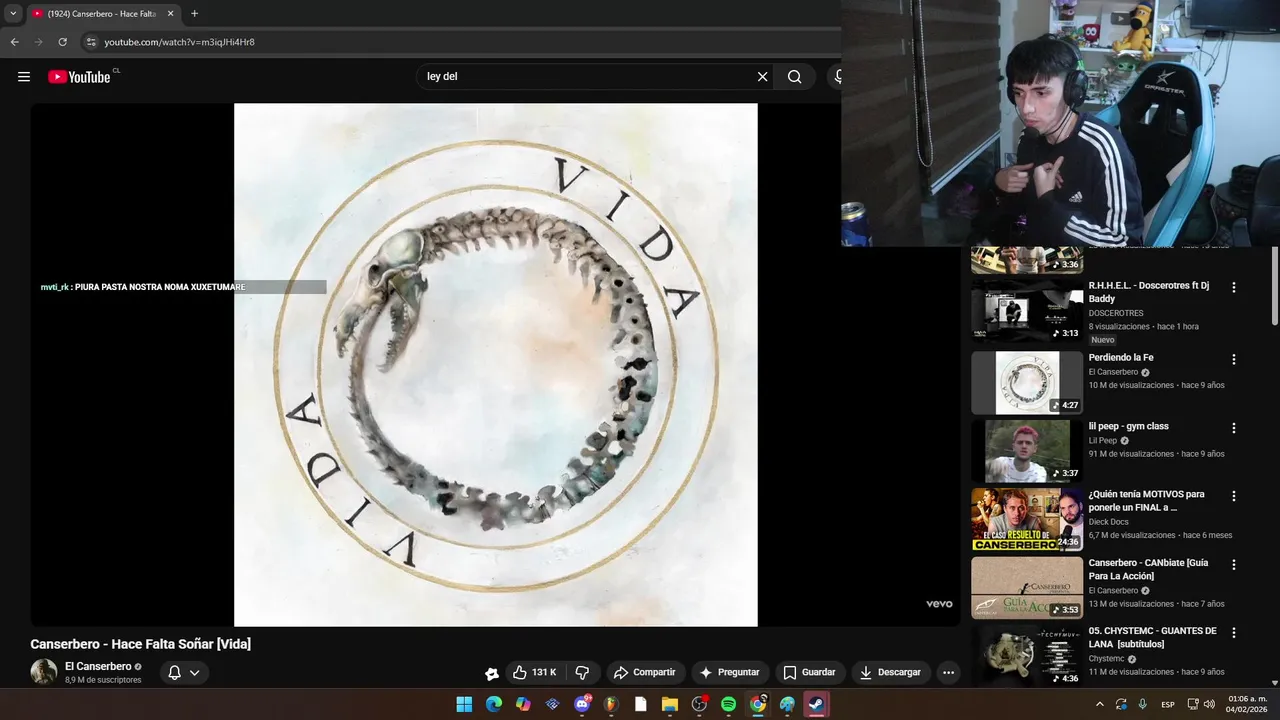The height and width of the screenshot is (720, 1280).
Task: Open the Perdiendo la Fe thumbnail
Action: (x=1027, y=382)
